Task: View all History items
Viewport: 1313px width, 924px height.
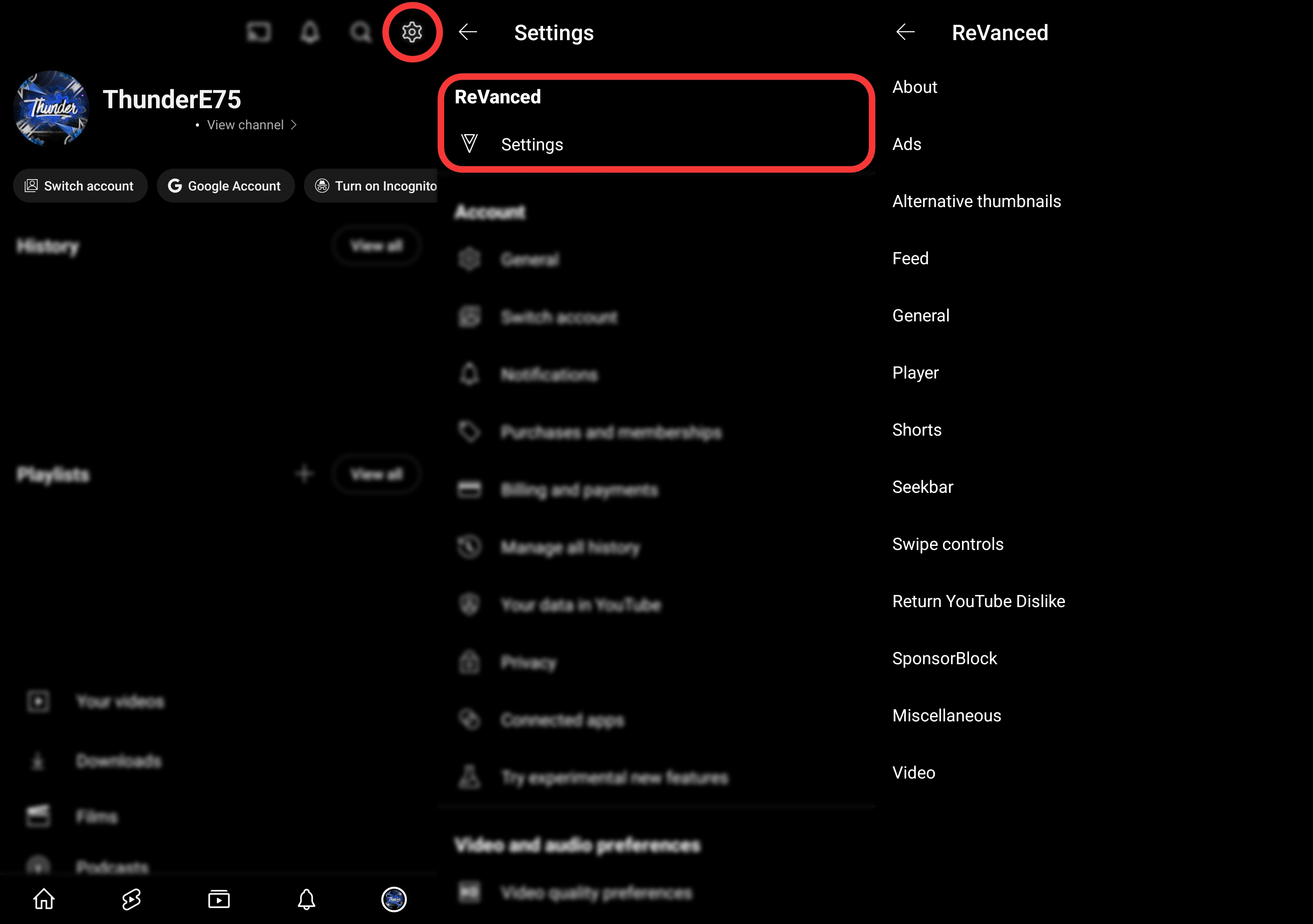Action: (376, 245)
